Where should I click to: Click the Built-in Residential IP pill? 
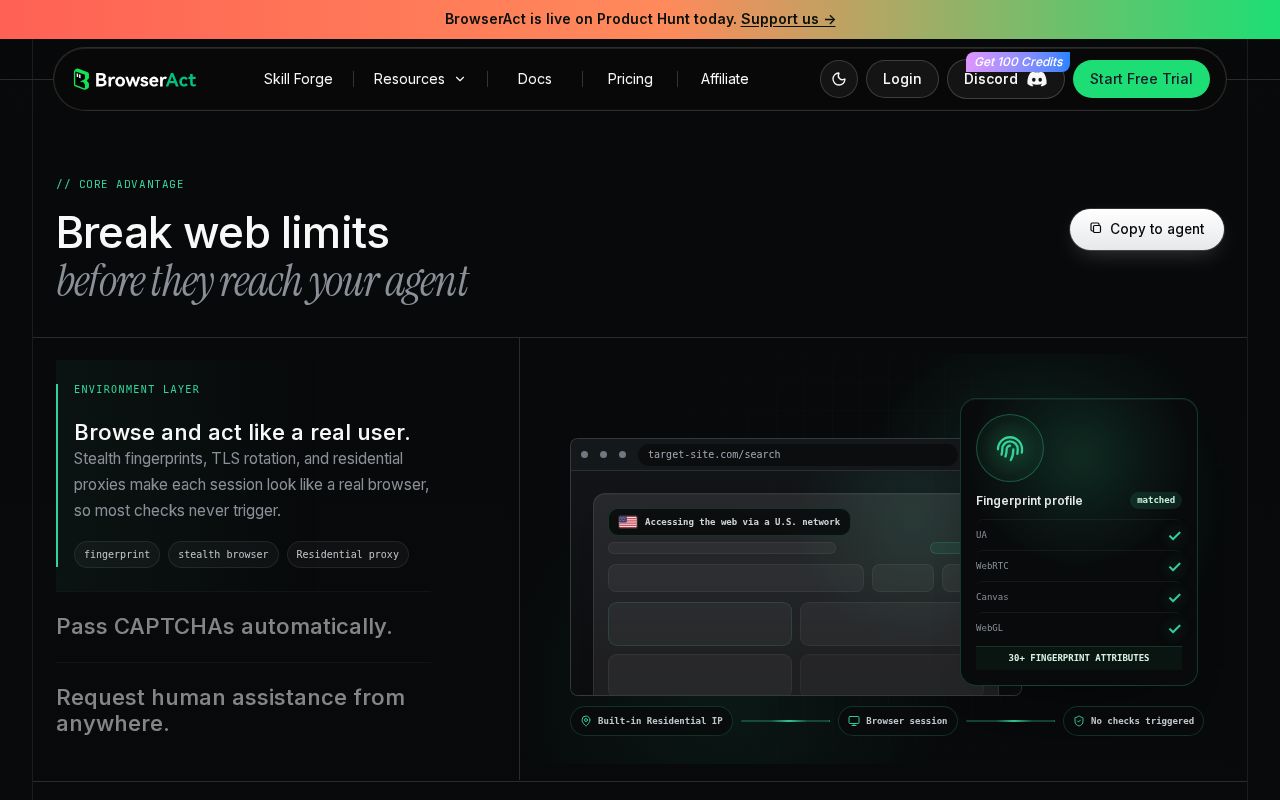point(652,721)
